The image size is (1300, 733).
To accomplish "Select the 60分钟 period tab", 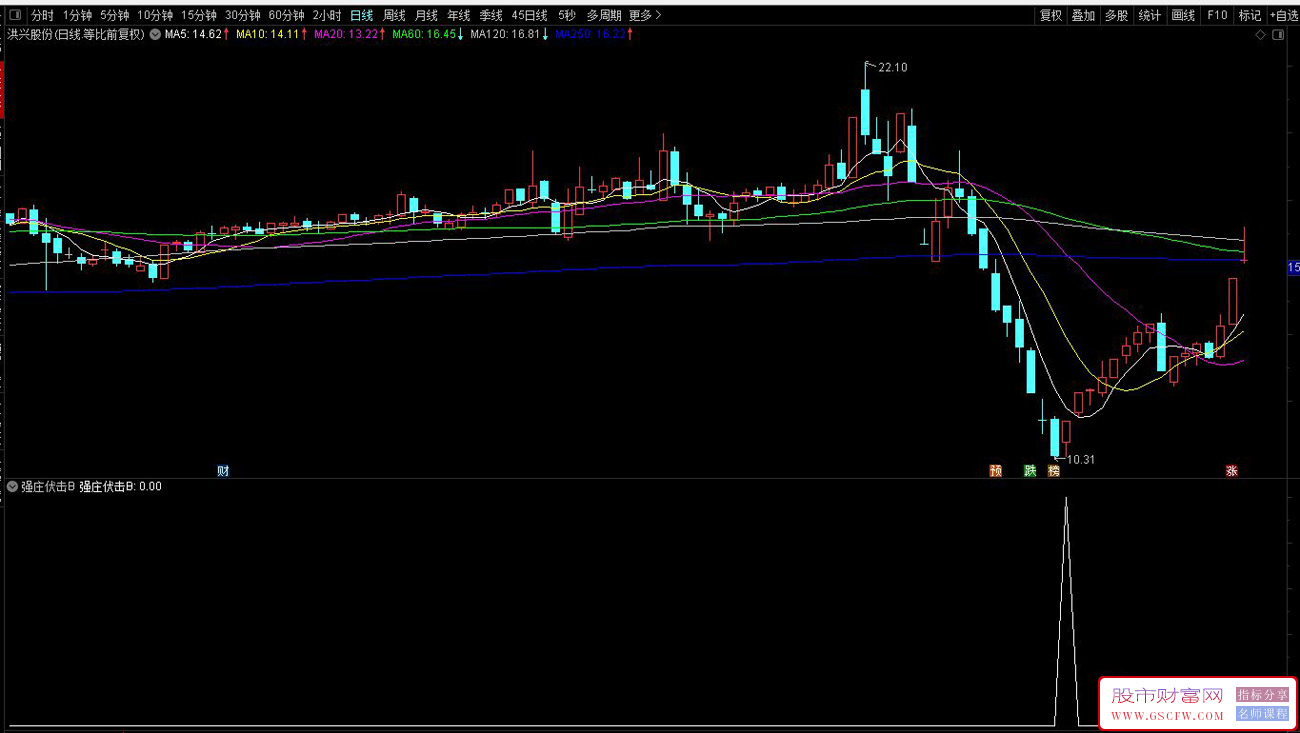I will coord(287,16).
